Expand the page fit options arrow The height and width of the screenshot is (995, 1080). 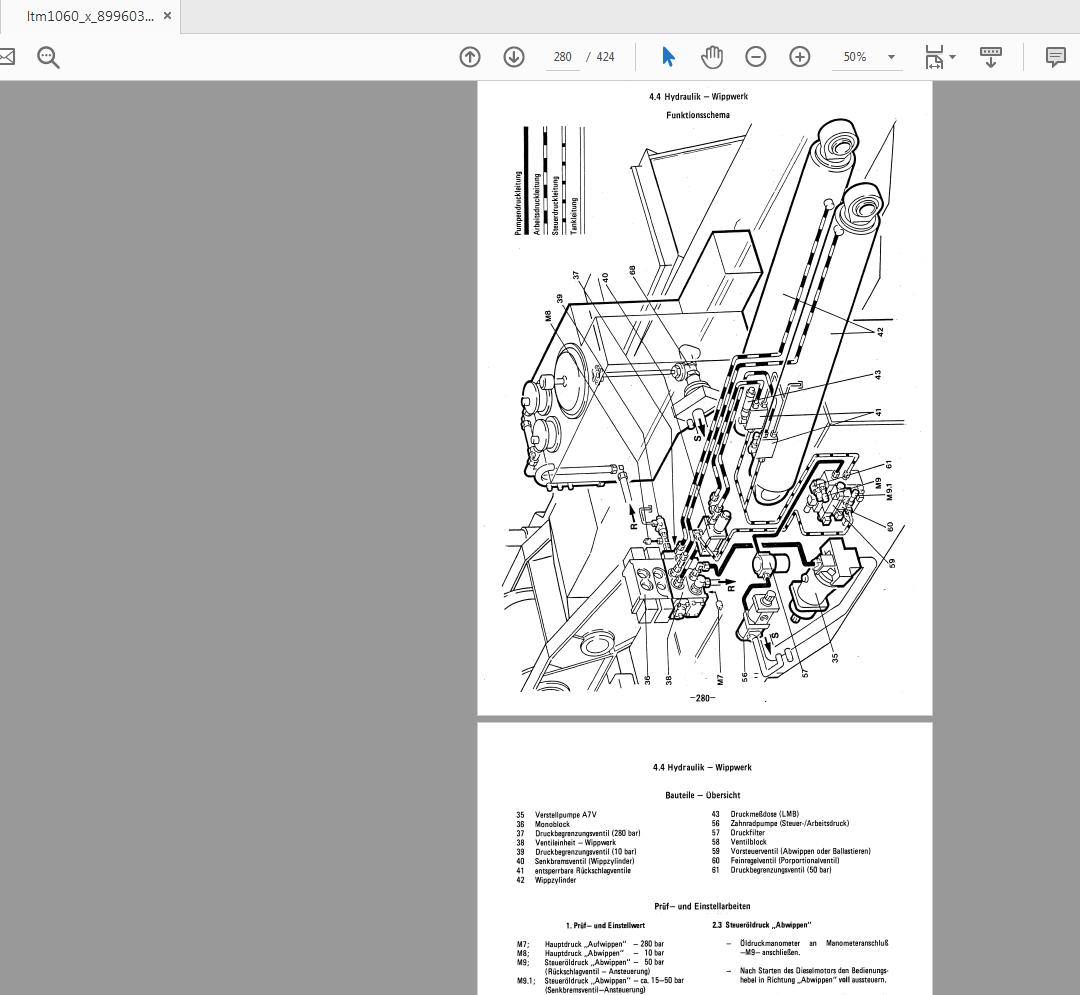[953, 56]
